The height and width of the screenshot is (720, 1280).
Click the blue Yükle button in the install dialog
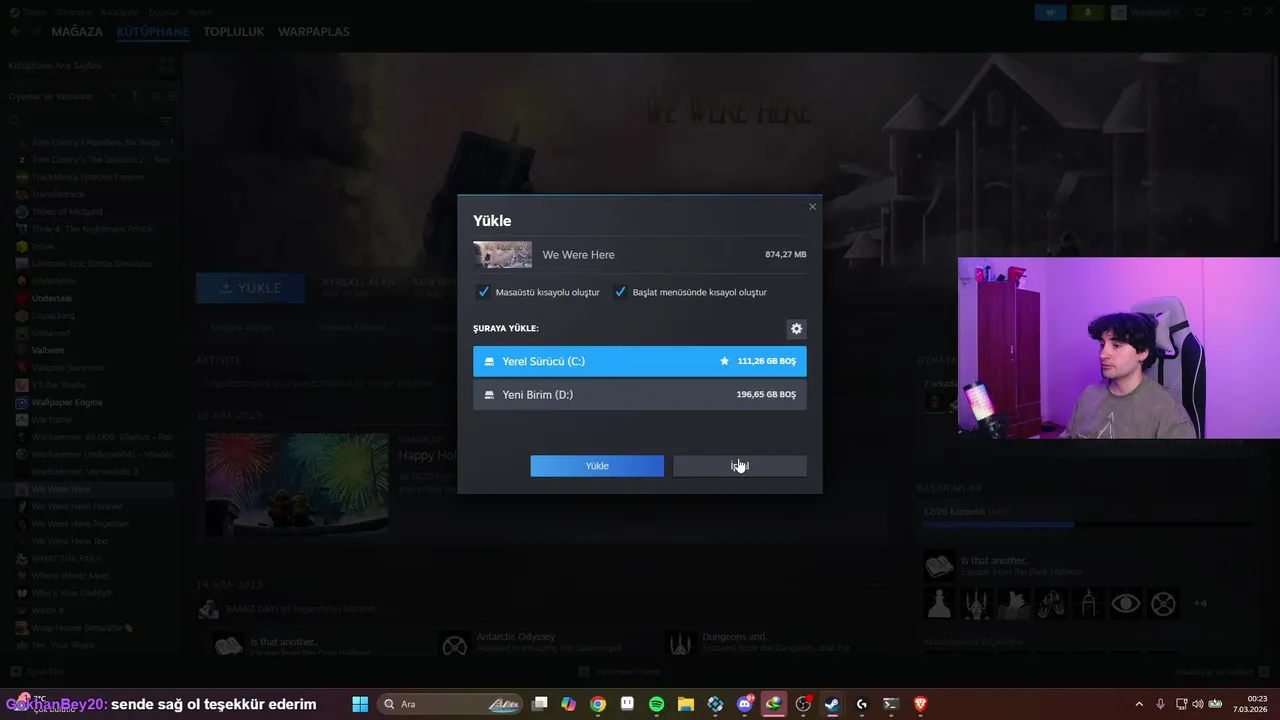(597, 466)
